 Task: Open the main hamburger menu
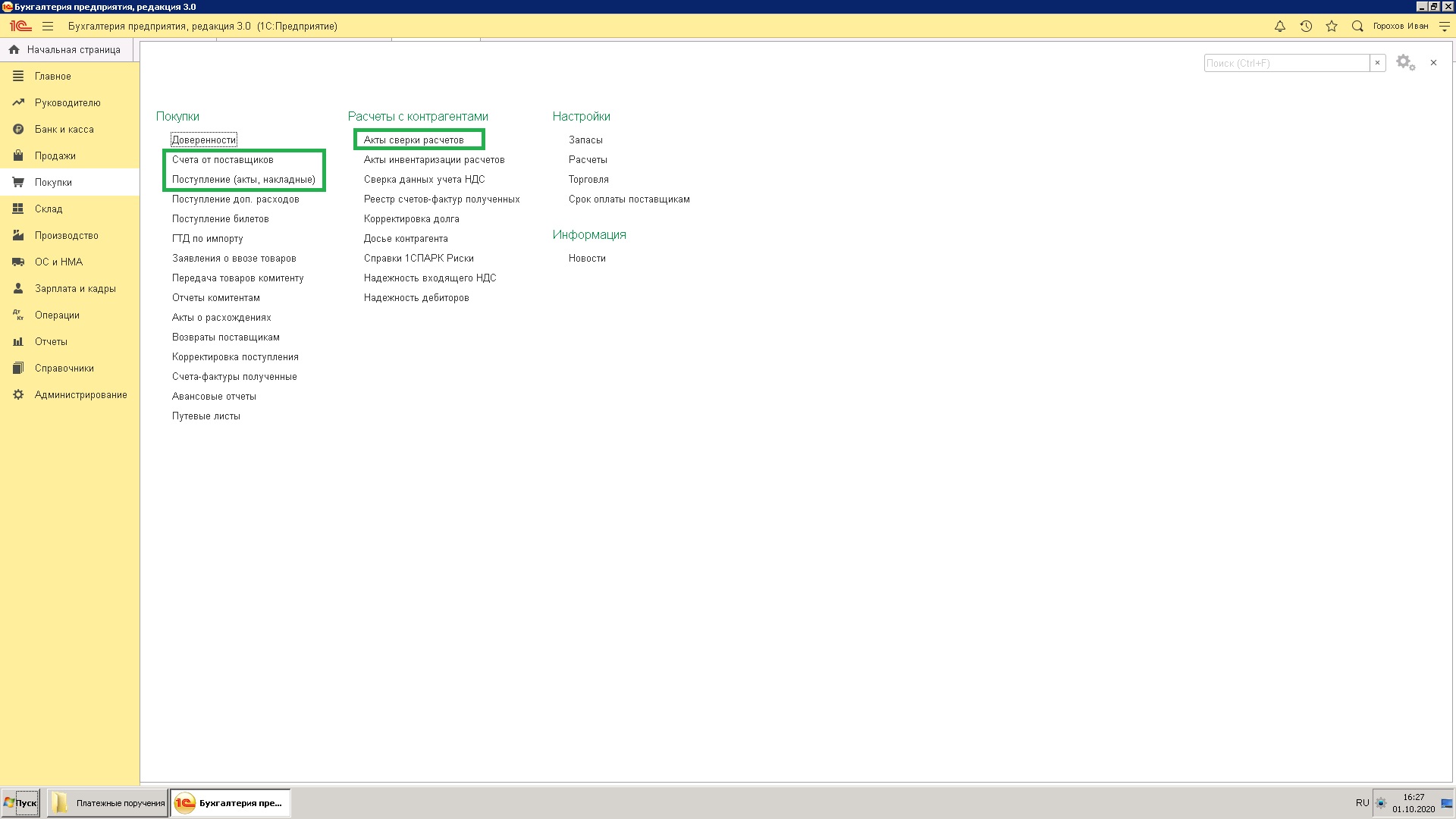[x=48, y=27]
